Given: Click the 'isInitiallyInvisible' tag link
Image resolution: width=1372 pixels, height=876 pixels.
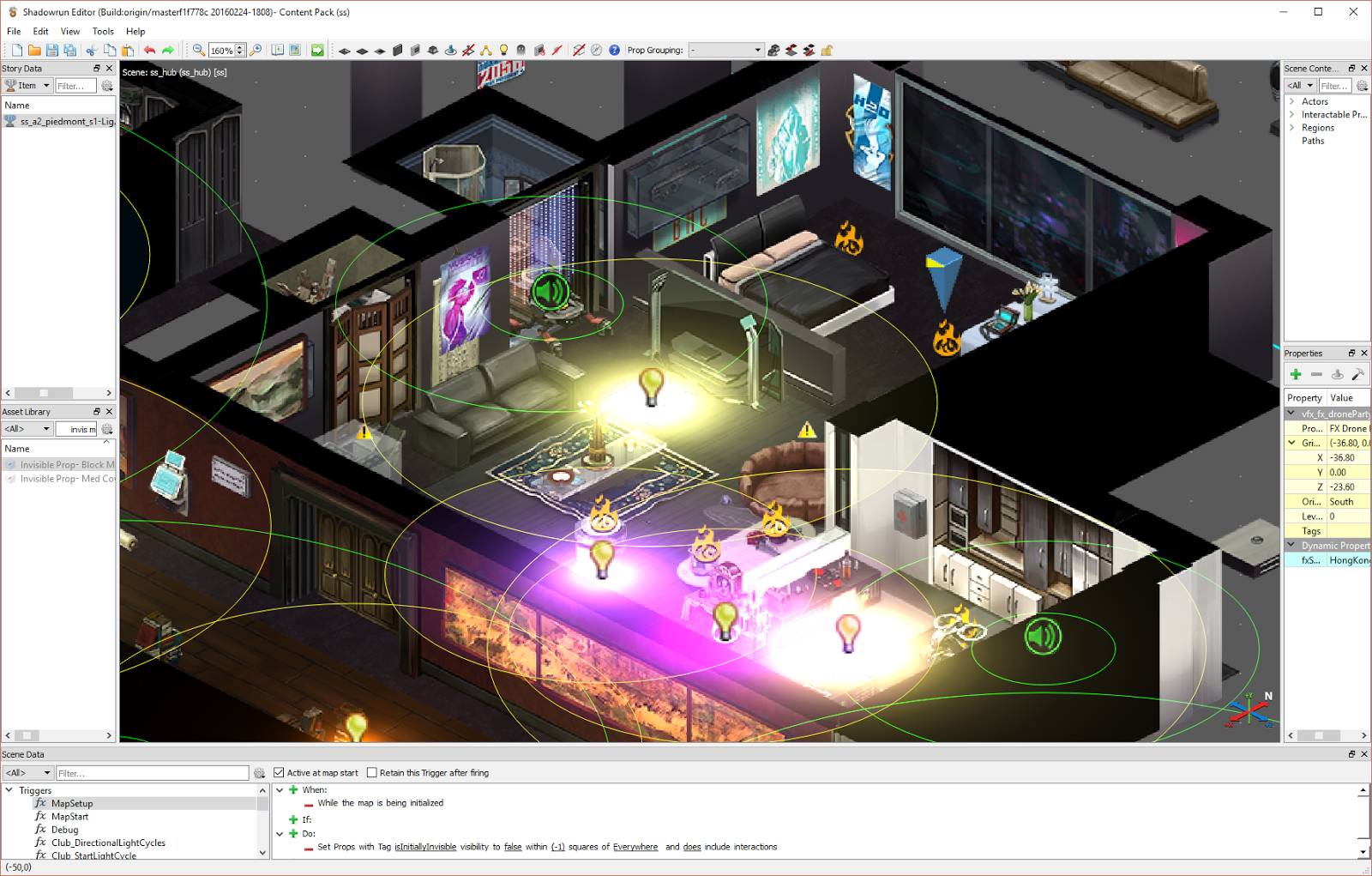Looking at the screenshot, I should point(425,847).
